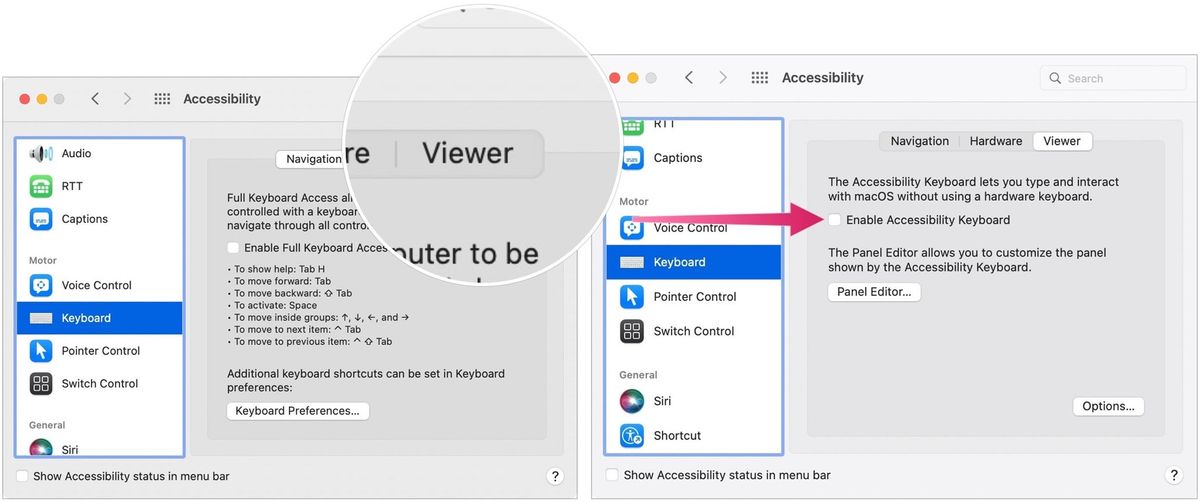Select Keyboard row in right window sidebar
1200x502 pixels.
694,262
